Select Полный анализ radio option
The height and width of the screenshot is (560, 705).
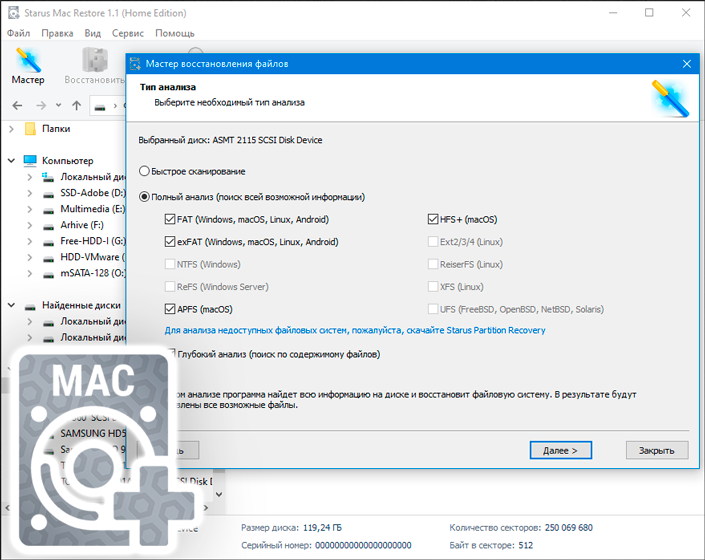[x=144, y=197]
